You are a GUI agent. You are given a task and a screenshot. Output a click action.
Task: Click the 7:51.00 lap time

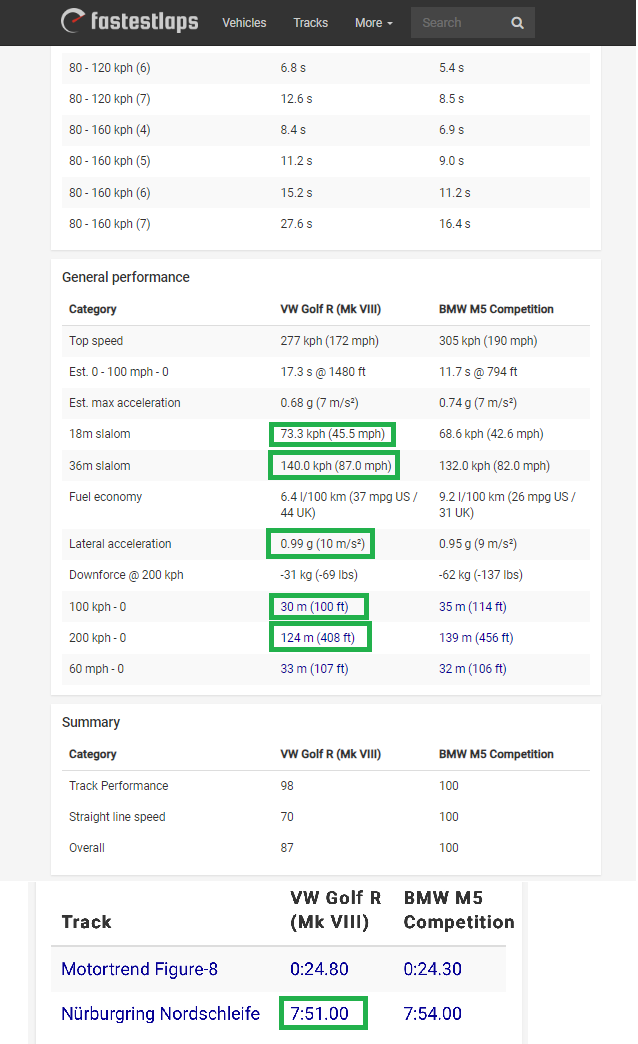tap(319, 1013)
